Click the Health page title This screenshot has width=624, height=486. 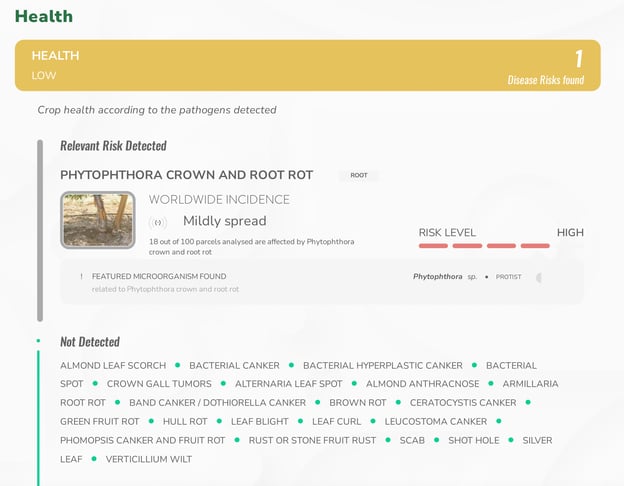(x=44, y=16)
